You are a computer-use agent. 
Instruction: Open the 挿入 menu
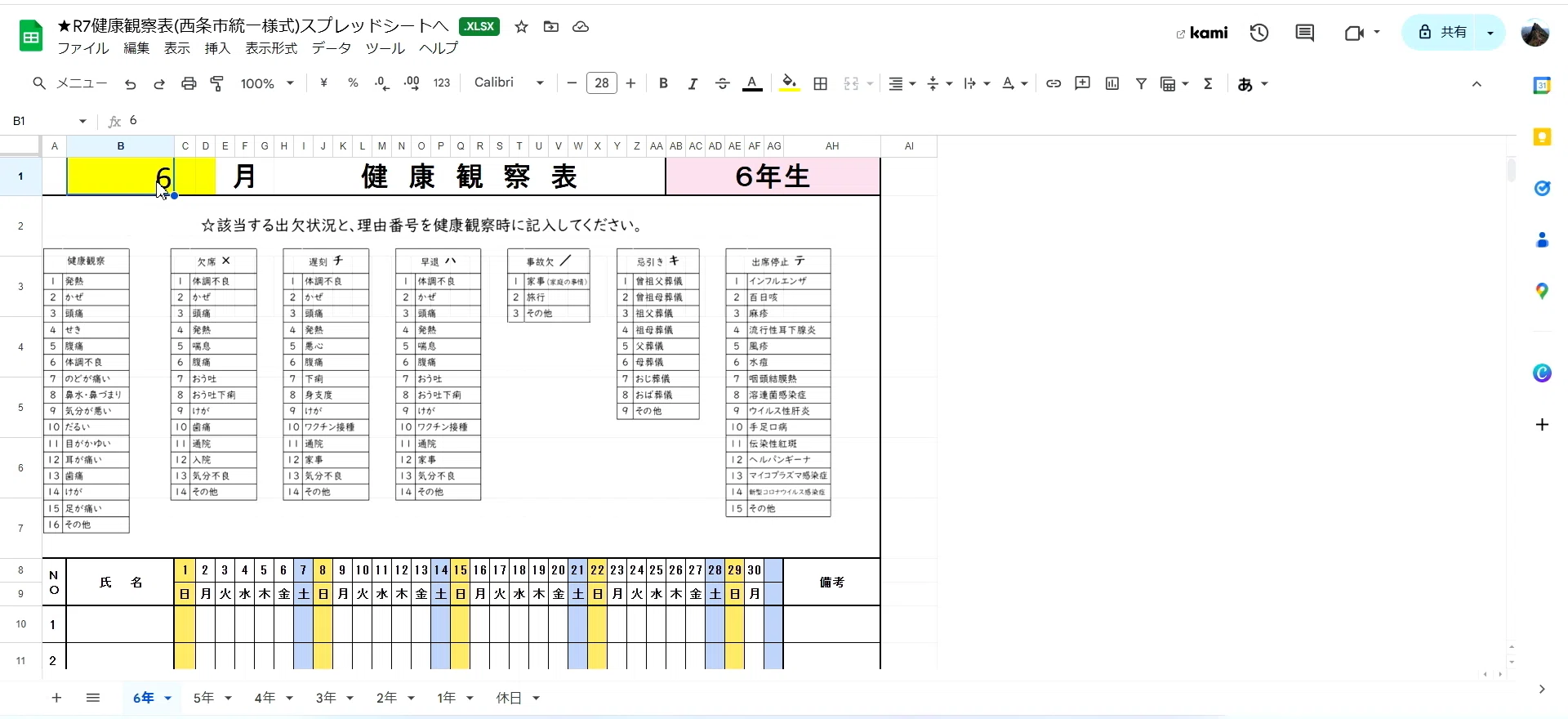click(x=217, y=48)
